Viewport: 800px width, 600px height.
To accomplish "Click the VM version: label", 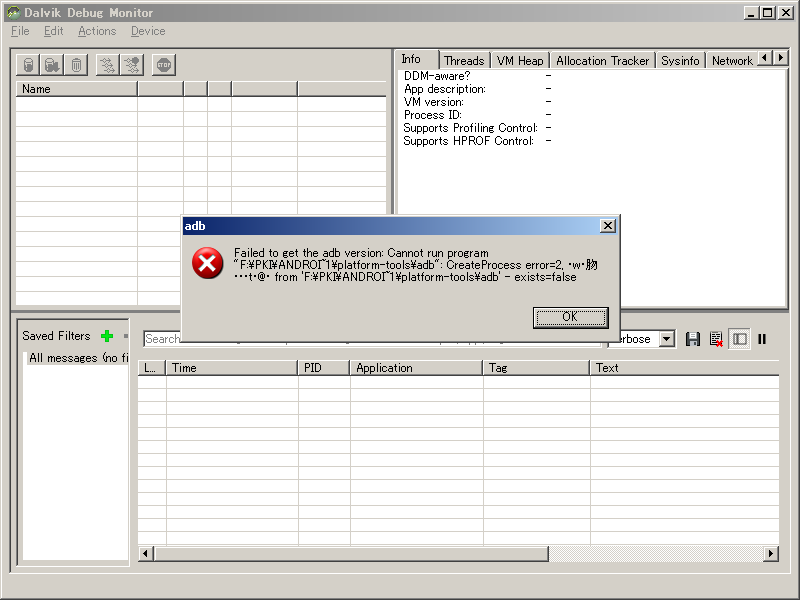I will coord(434,102).
